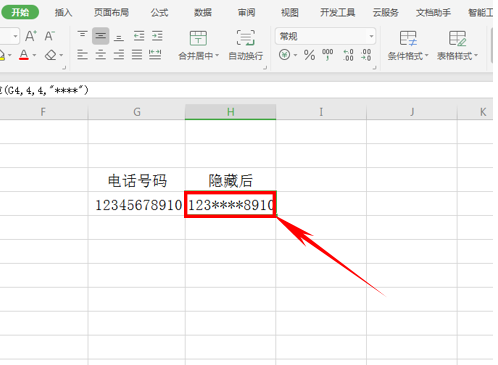Click the 自动换行 wrap text button
Viewport: 498px width, 365px height.
click(246, 45)
